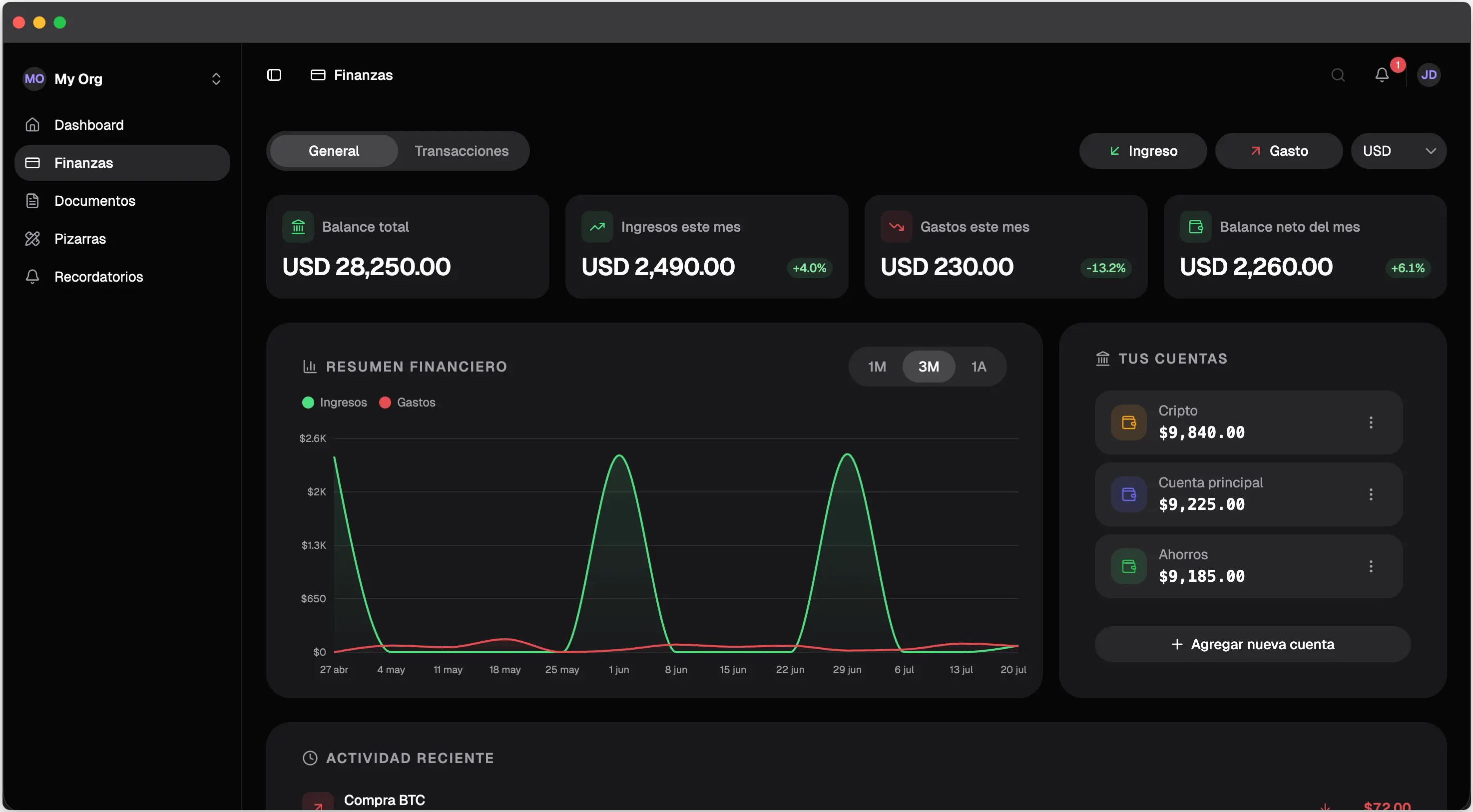
Task: Open options menu for Cuenta principal
Action: (x=1370, y=494)
